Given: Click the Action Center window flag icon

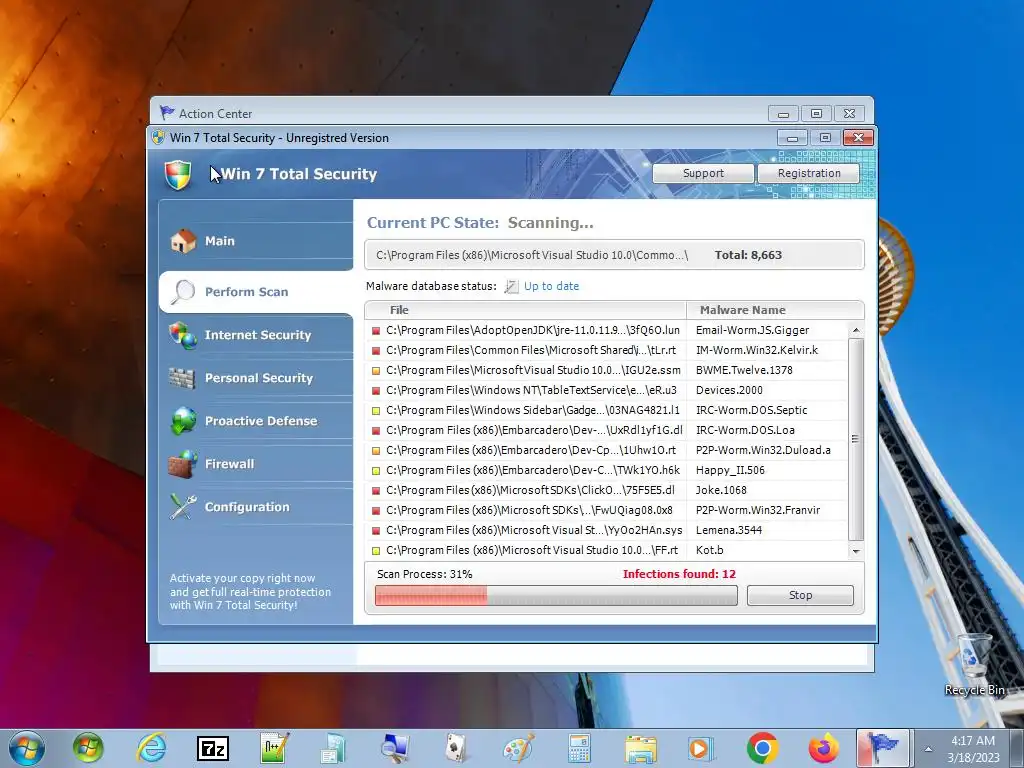Looking at the screenshot, I should coord(167,113).
